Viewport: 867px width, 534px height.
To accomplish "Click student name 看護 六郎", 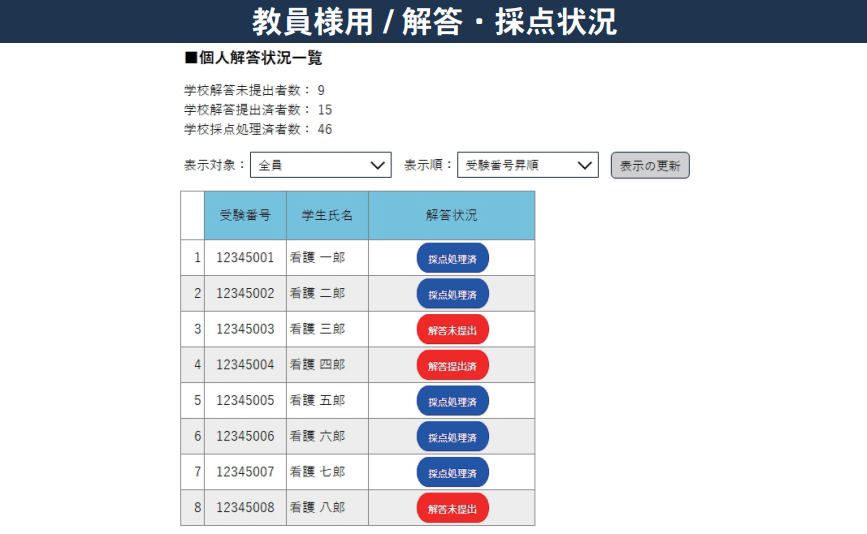I will tap(318, 437).
